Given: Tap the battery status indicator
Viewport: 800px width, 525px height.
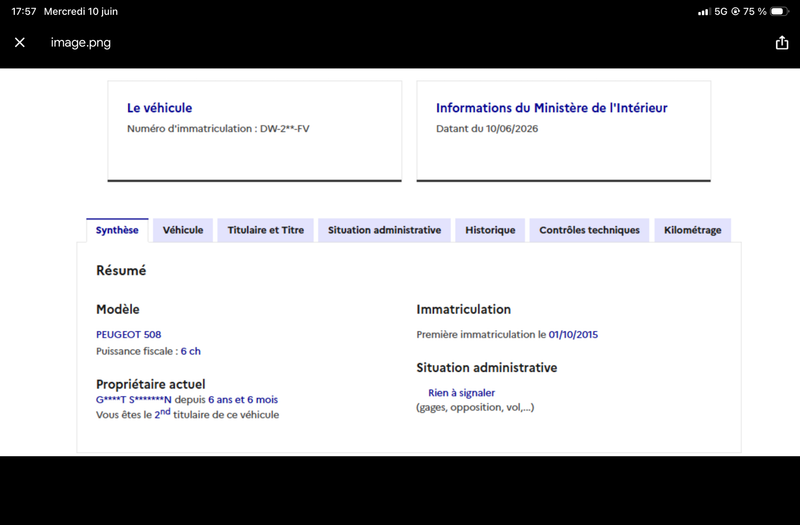Looking at the screenshot, I should 779,11.
